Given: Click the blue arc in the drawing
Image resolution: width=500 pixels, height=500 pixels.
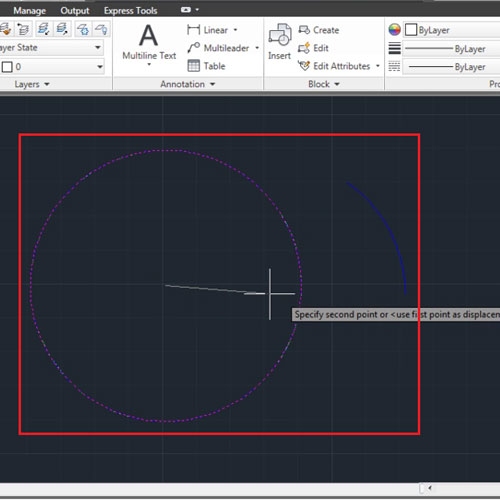Looking at the screenshot, I should point(390,229).
